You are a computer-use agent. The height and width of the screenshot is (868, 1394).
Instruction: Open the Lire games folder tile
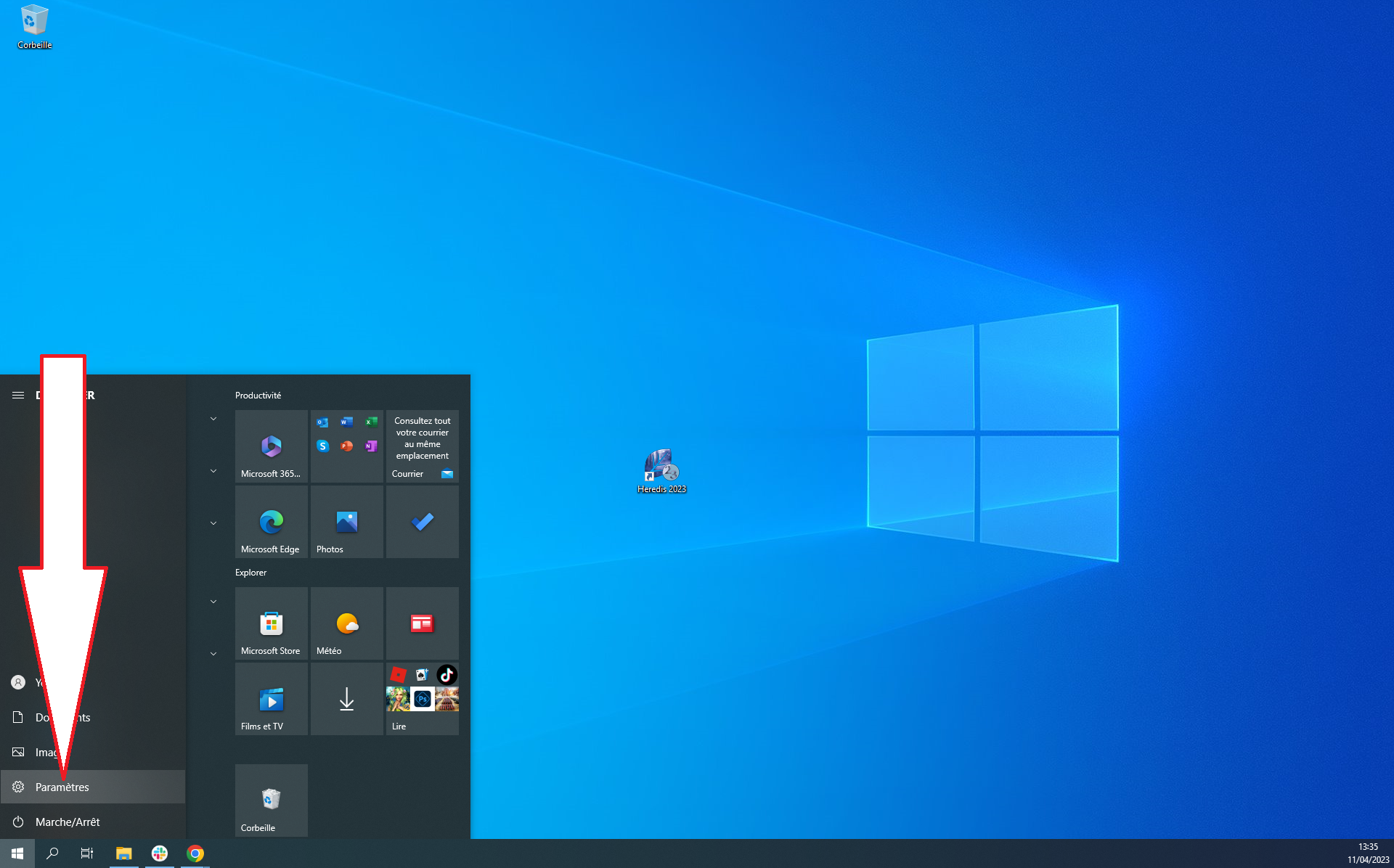[x=422, y=698]
